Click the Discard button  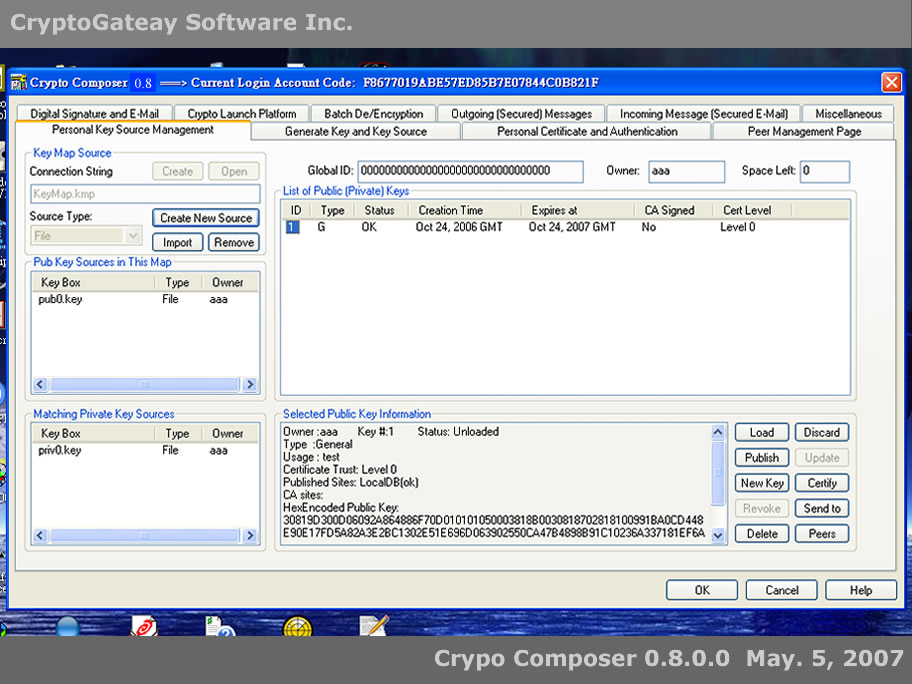click(821, 432)
